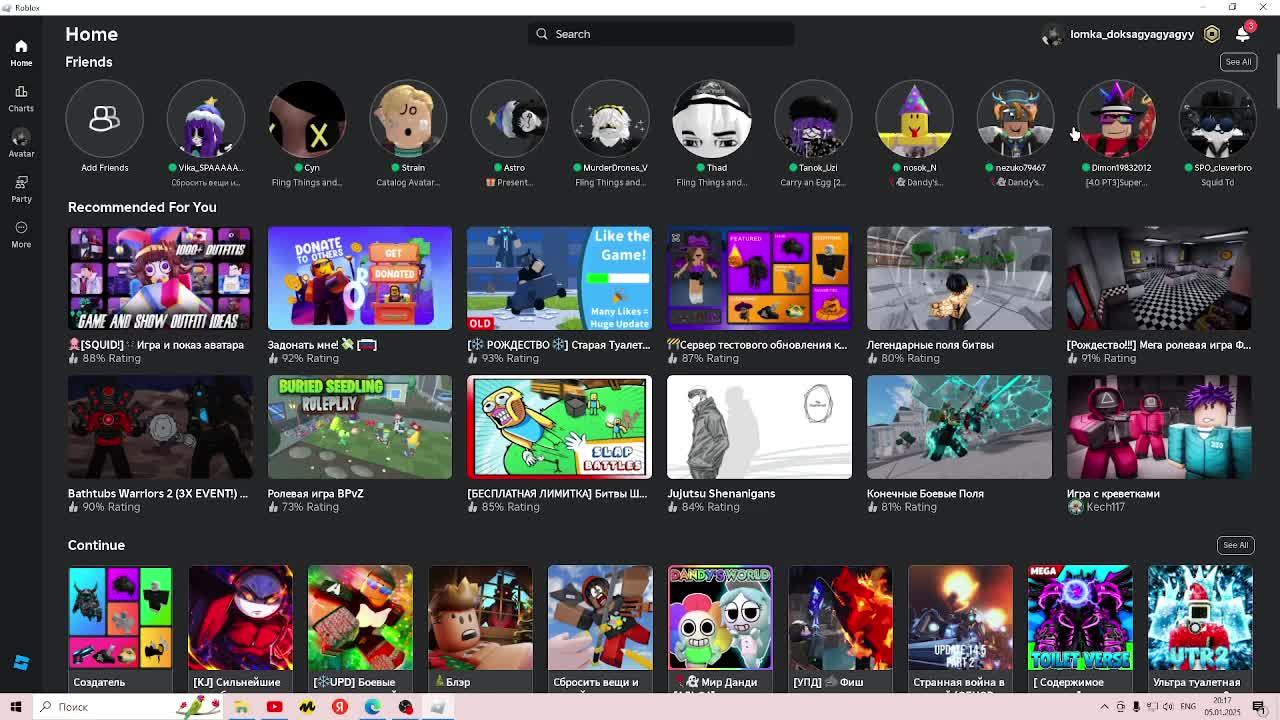
Task: Open Windows notification center icon
Action: (x=1259, y=707)
